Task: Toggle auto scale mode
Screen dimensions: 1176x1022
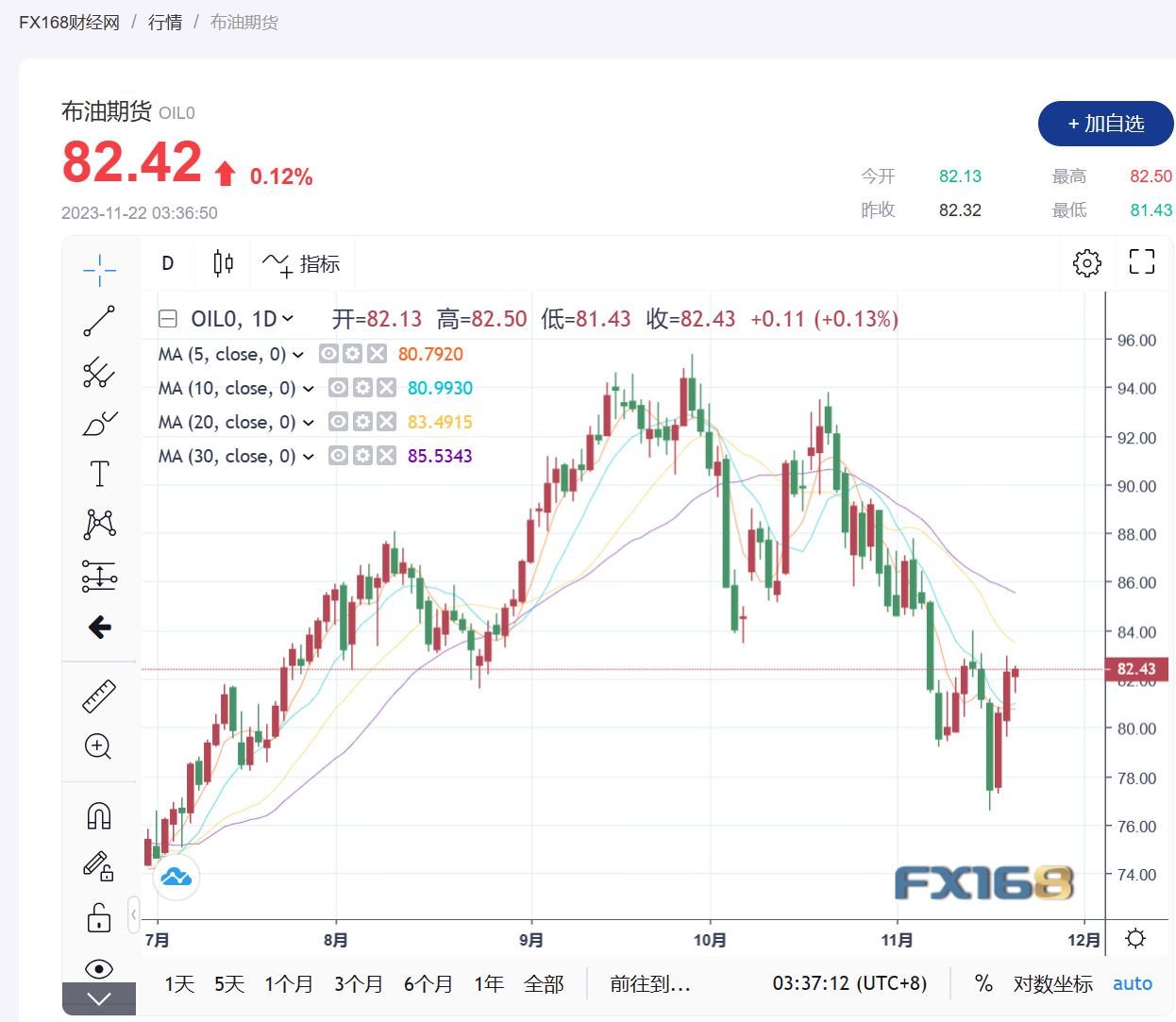Action: [1132, 983]
